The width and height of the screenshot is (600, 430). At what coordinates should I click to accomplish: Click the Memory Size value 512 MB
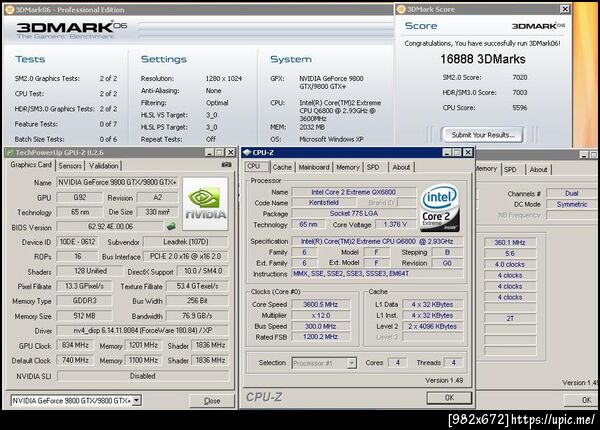pyautogui.click(x=84, y=316)
